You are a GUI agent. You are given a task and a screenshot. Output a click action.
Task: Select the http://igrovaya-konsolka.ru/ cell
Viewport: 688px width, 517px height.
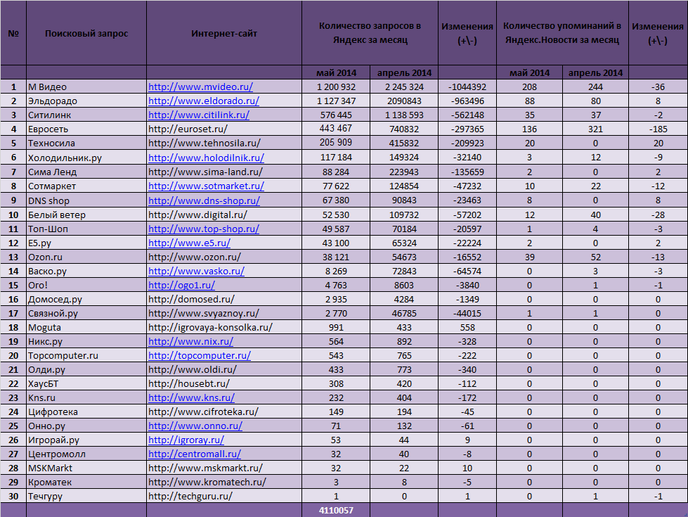pos(224,327)
